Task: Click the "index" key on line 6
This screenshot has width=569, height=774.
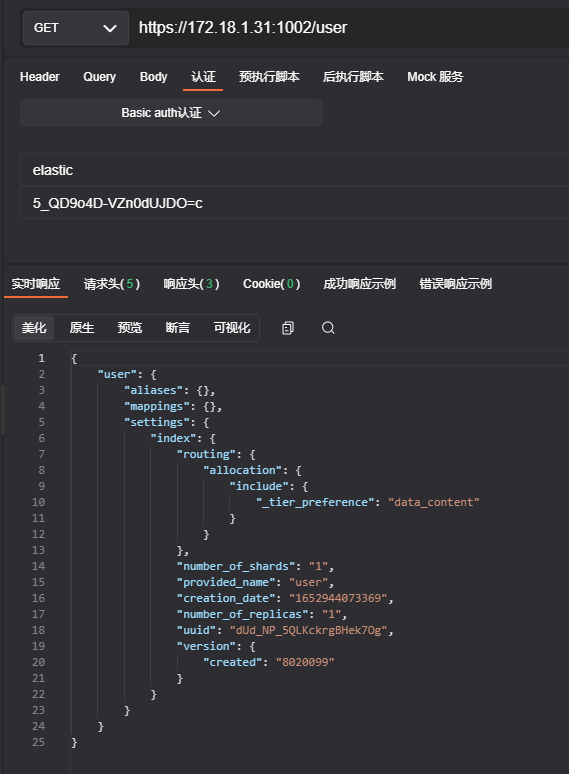Action: pos(173,438)
